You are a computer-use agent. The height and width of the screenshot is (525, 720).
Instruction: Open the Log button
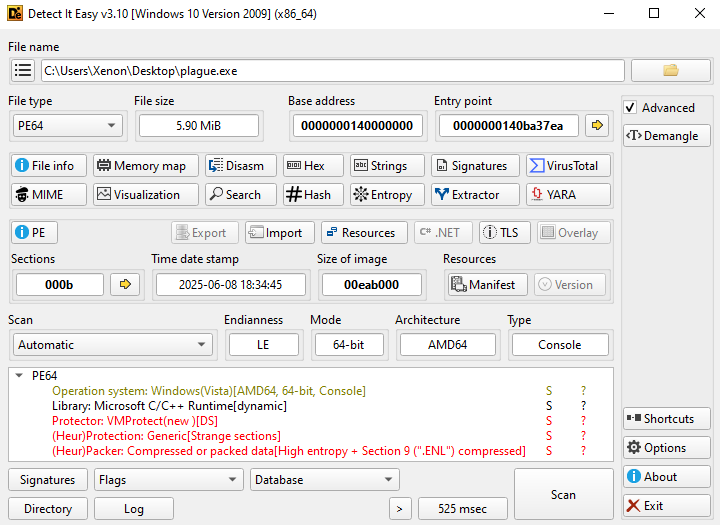(x=133, y=509)
